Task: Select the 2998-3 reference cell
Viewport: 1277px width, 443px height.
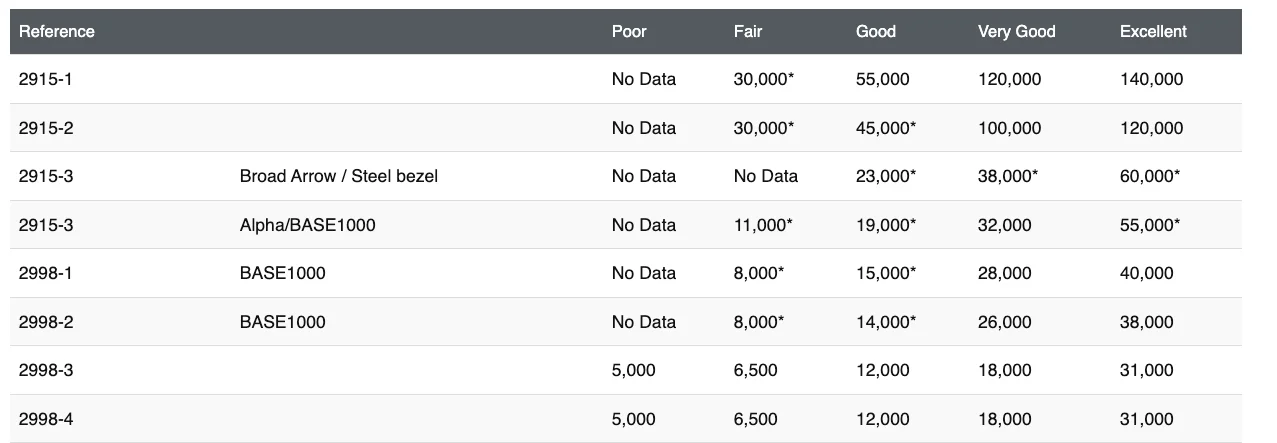Action: click(46, 370)
